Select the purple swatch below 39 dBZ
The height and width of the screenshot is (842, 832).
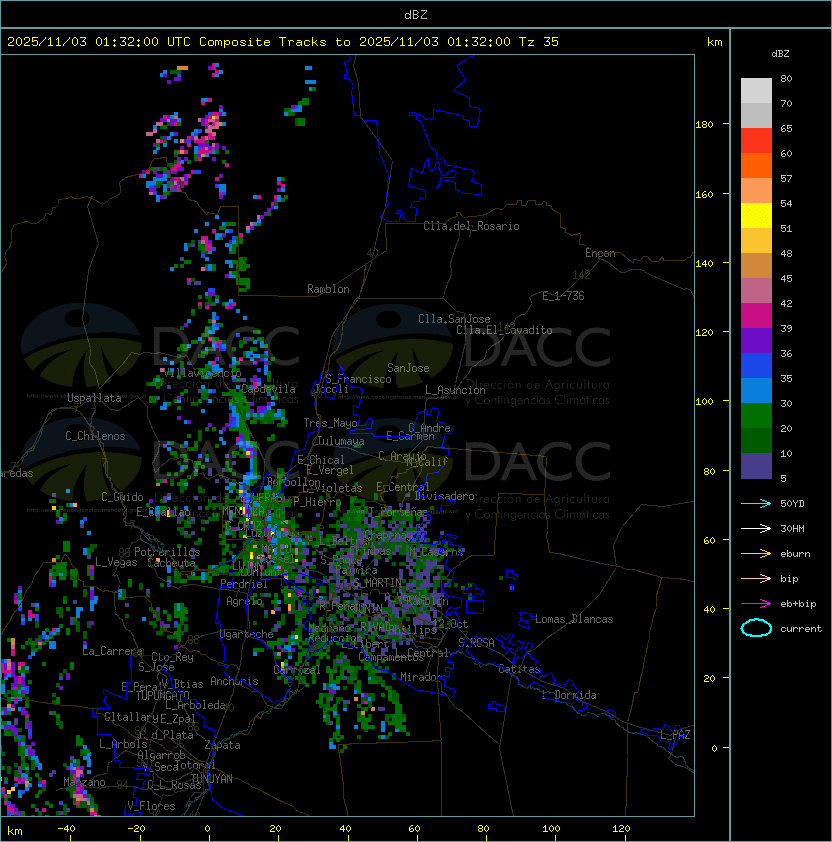click(756, 340)
